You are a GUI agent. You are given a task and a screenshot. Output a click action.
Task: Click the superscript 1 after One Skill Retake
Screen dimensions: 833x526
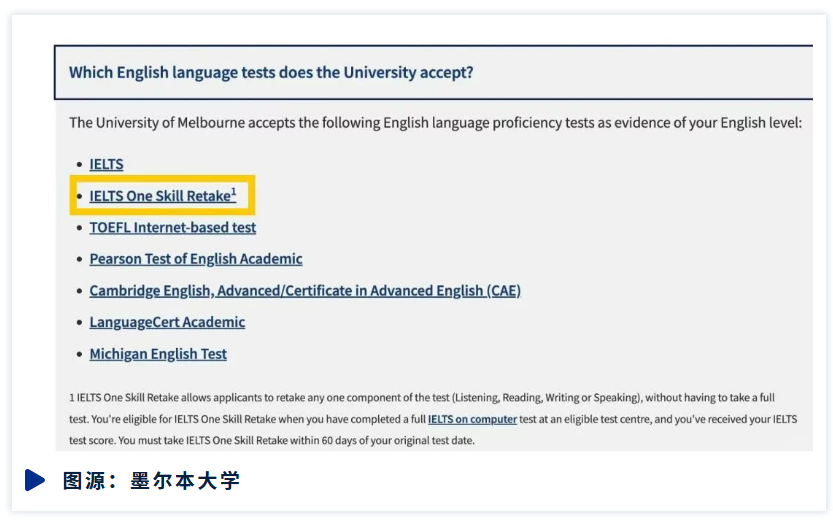tap(234, 191)
